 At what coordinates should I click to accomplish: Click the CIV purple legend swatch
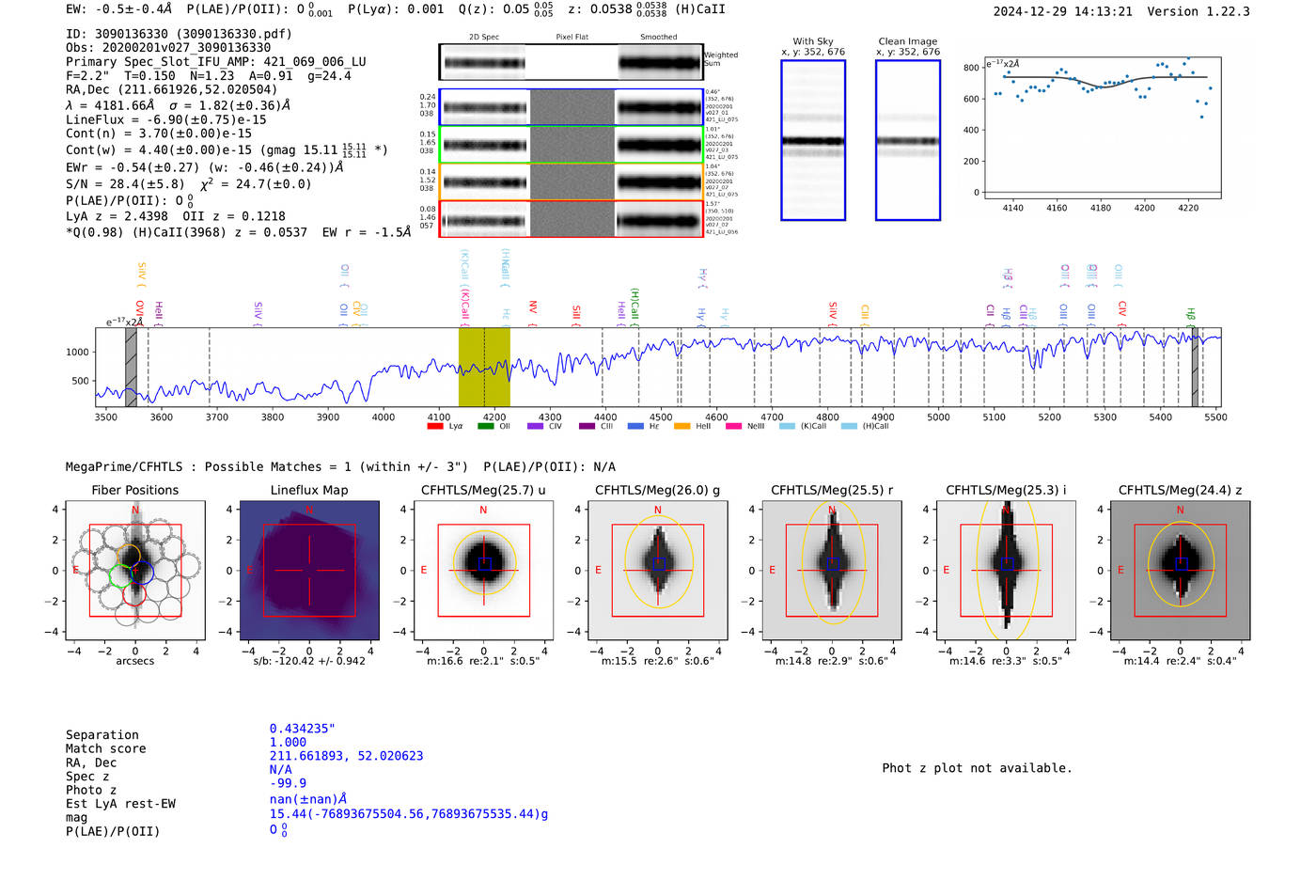536,426
